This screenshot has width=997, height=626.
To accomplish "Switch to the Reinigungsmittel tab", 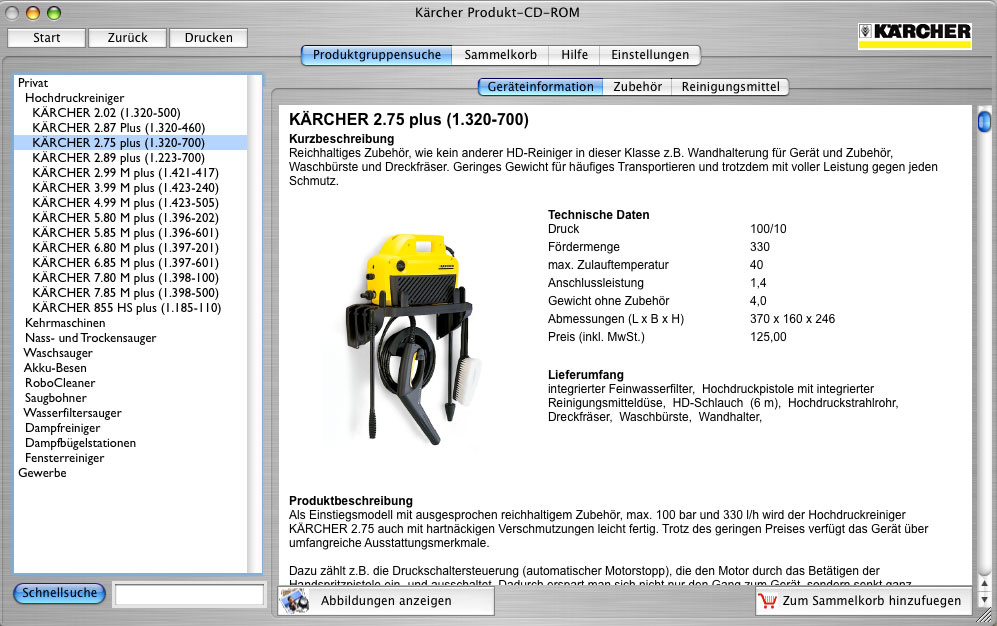I will pos(731,86).
